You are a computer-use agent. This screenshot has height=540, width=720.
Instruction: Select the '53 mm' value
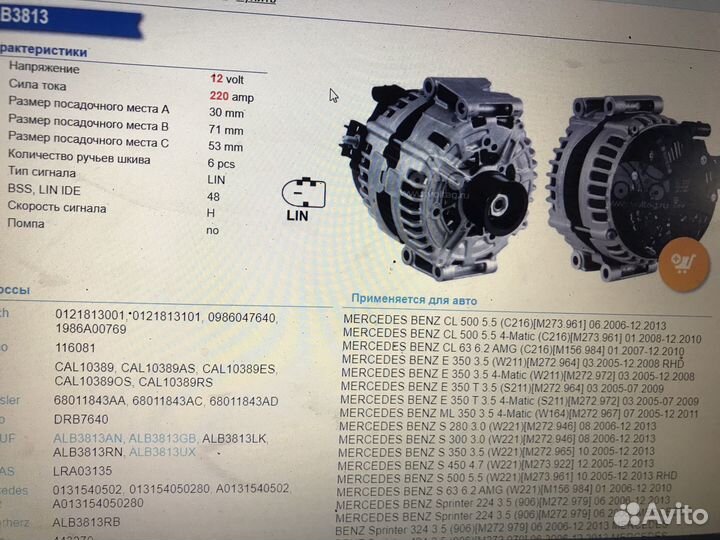tap(225, 146)
